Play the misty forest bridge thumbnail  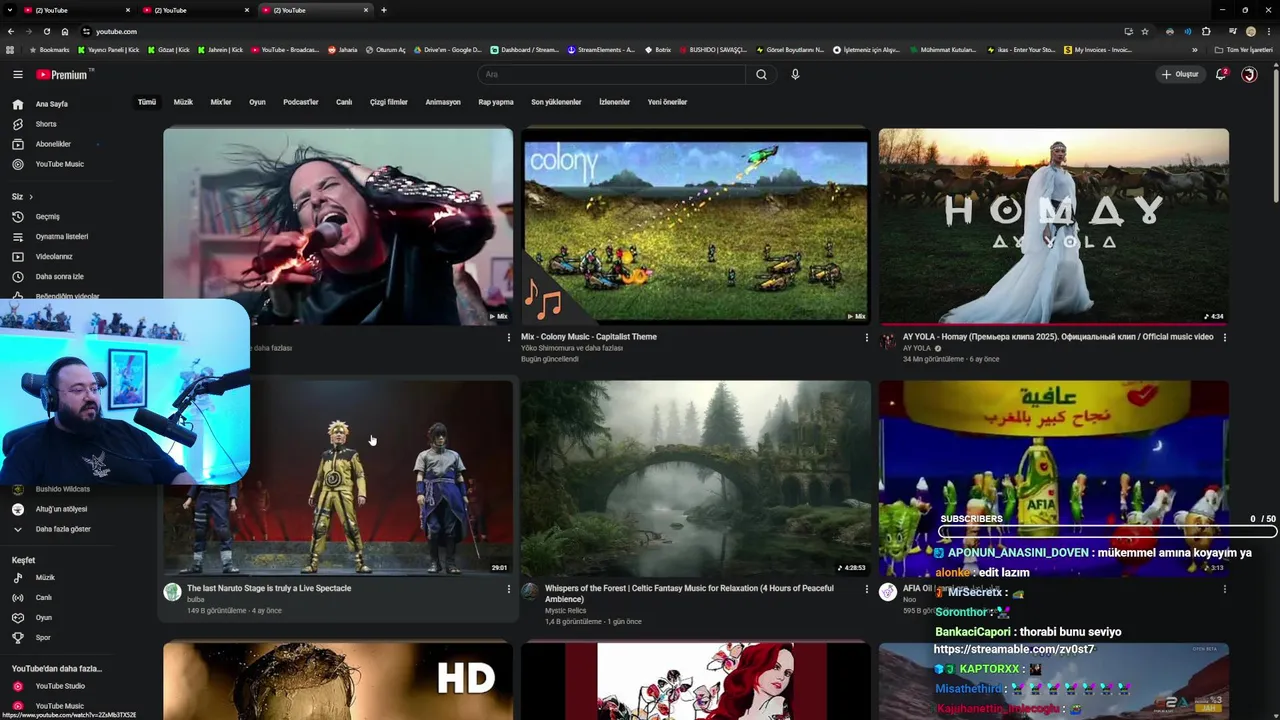pyautogui.click(x=695, y=478)
